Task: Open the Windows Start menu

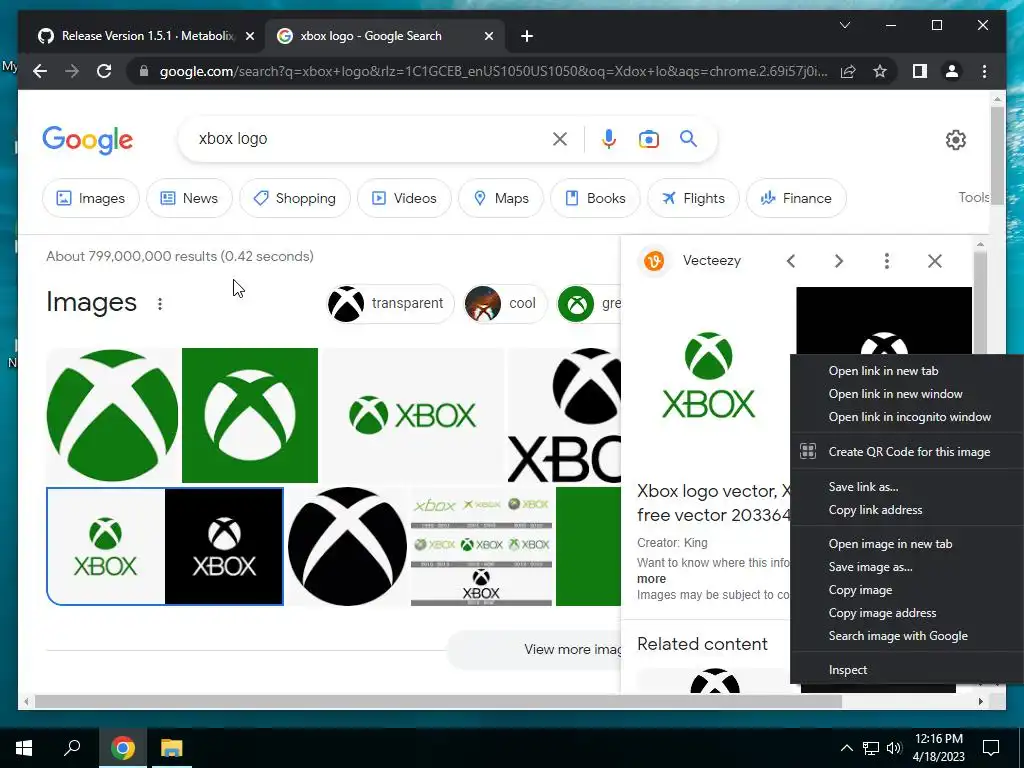Action: [x=24, y=748]
